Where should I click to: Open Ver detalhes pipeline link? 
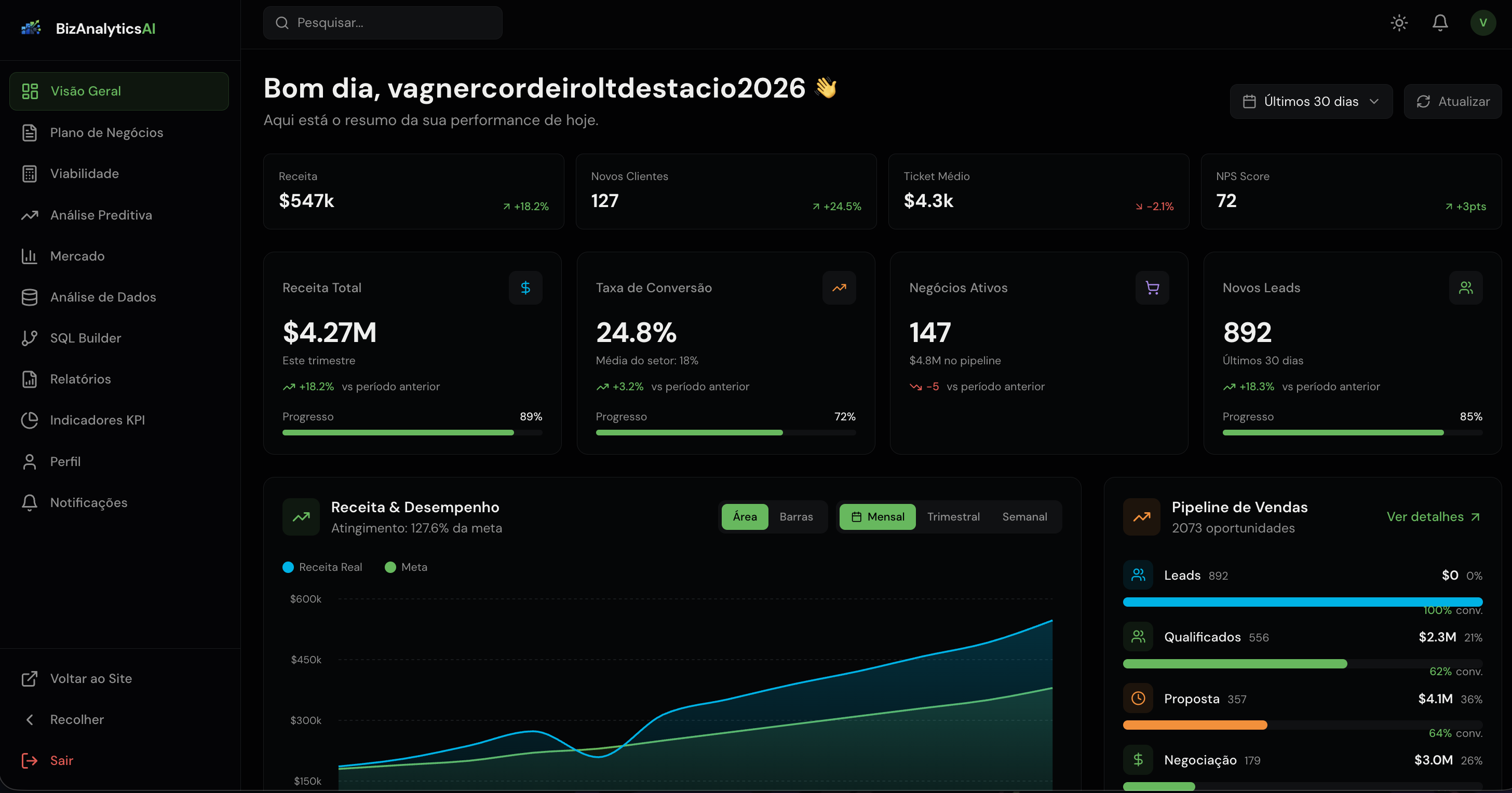coord(1433,517)
